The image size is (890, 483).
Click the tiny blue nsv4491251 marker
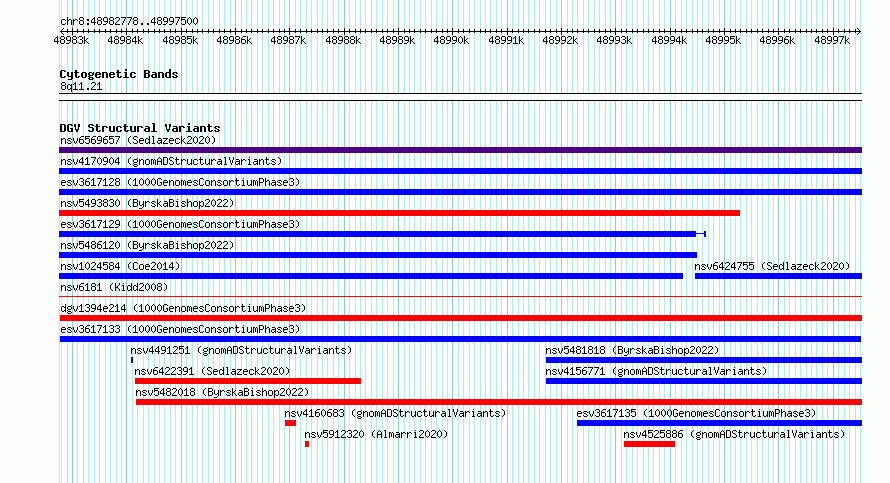[x=132, y=360]
